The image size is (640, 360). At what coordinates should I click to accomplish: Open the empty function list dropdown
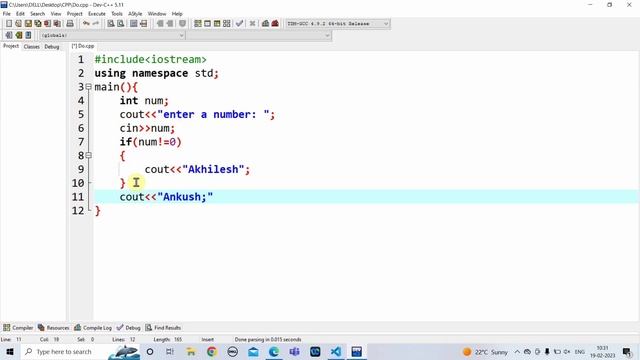click(259, 36)
